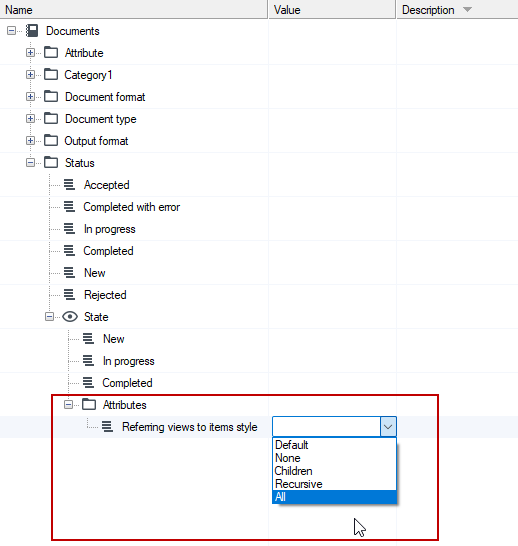
Task: Select the Output format label
Action: point(96,141)
